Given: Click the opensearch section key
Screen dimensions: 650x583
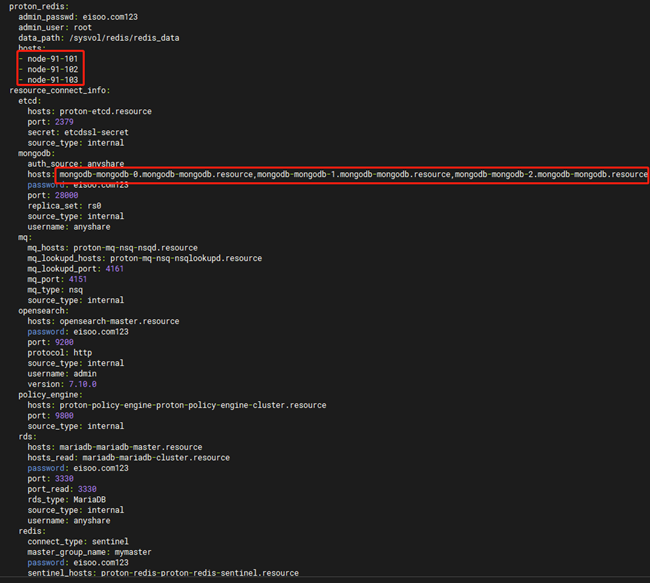Looking at the screenshot, I should pyautogui.click(x=44, y=311).
